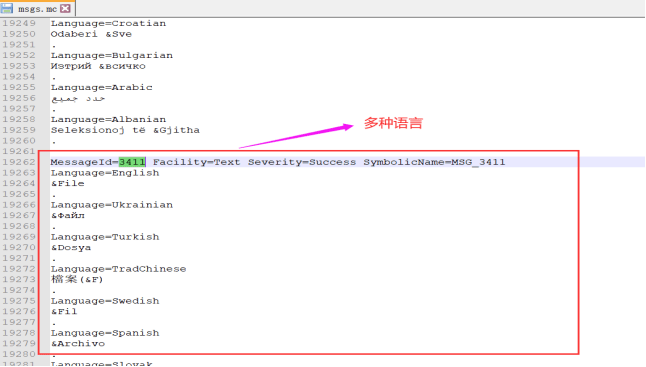
Task: Click the '&File' line
Action: click(68, 184)
